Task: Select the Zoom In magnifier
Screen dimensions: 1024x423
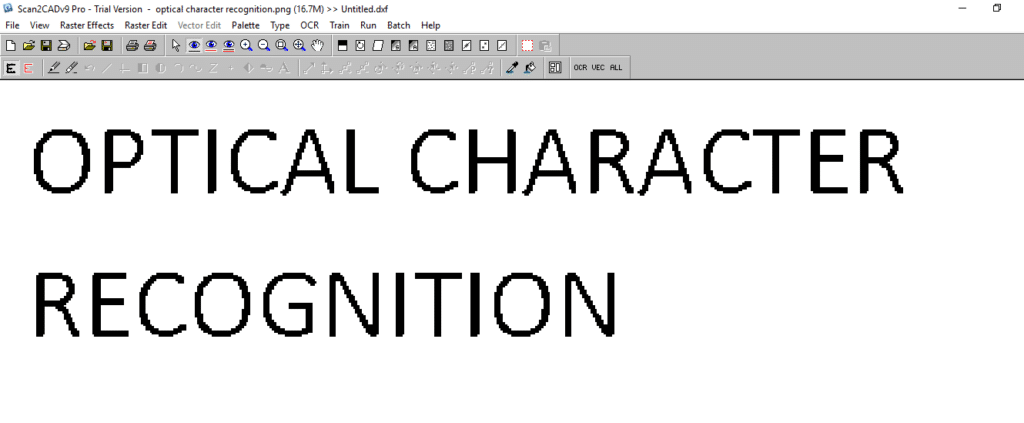Action: click(x=246, y=46)
